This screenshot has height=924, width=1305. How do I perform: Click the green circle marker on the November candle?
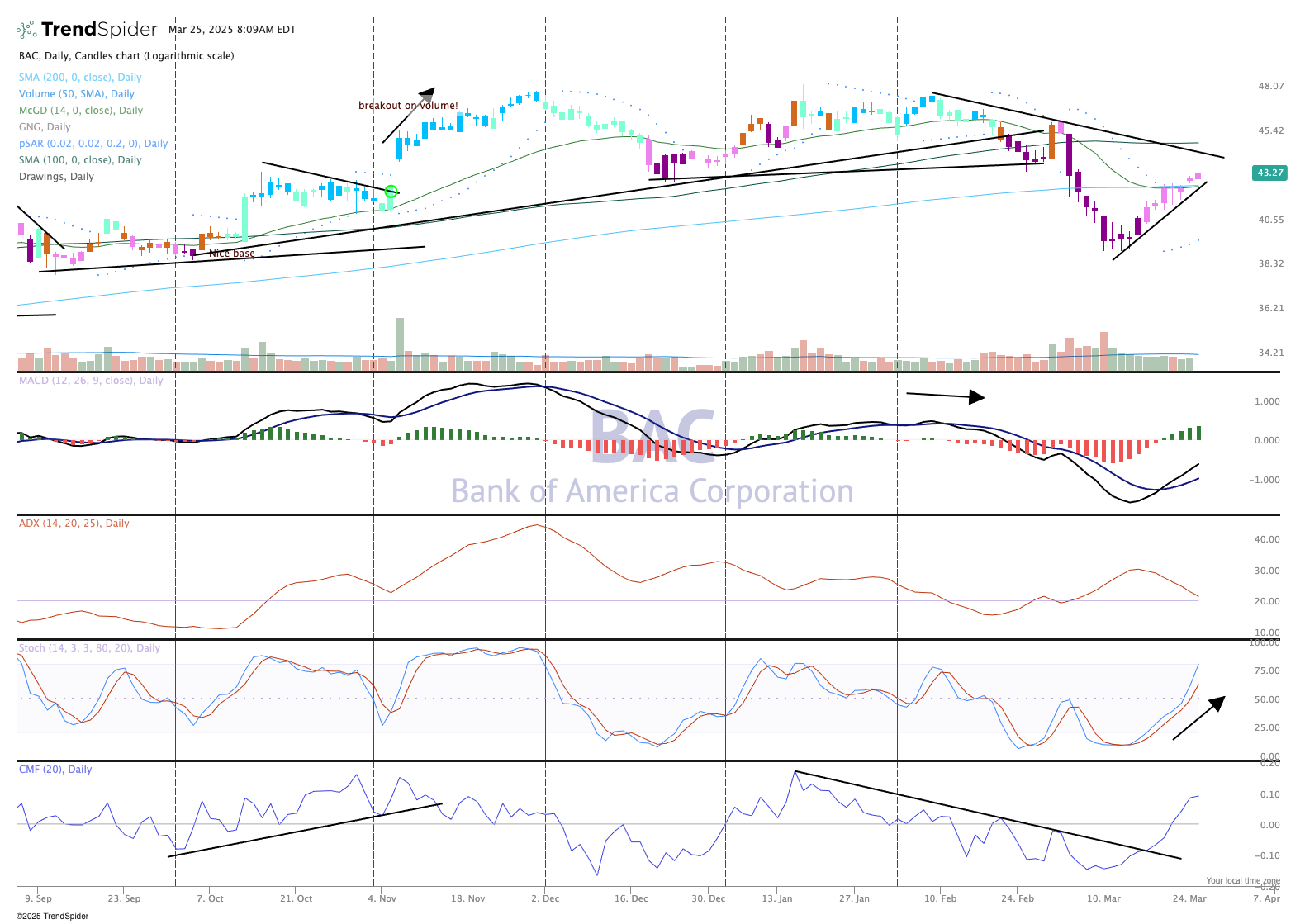[x=391, y=192]
